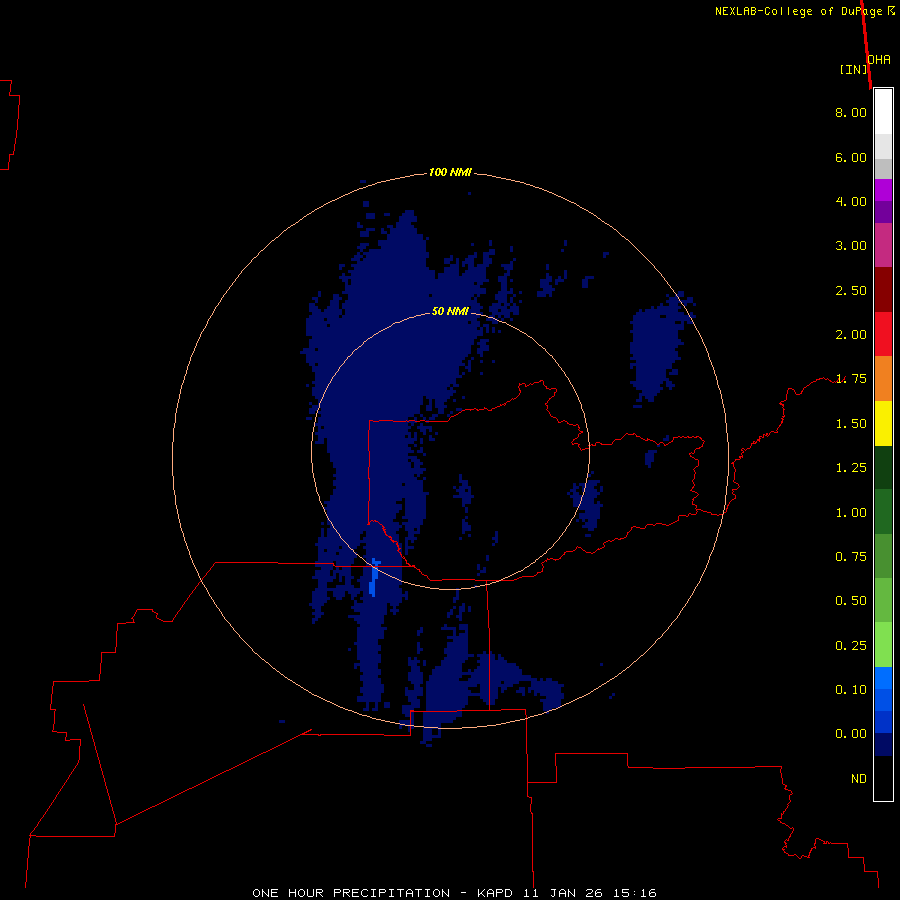Click the 3.00 legend value
900x900 pixels.
(851, 246)
